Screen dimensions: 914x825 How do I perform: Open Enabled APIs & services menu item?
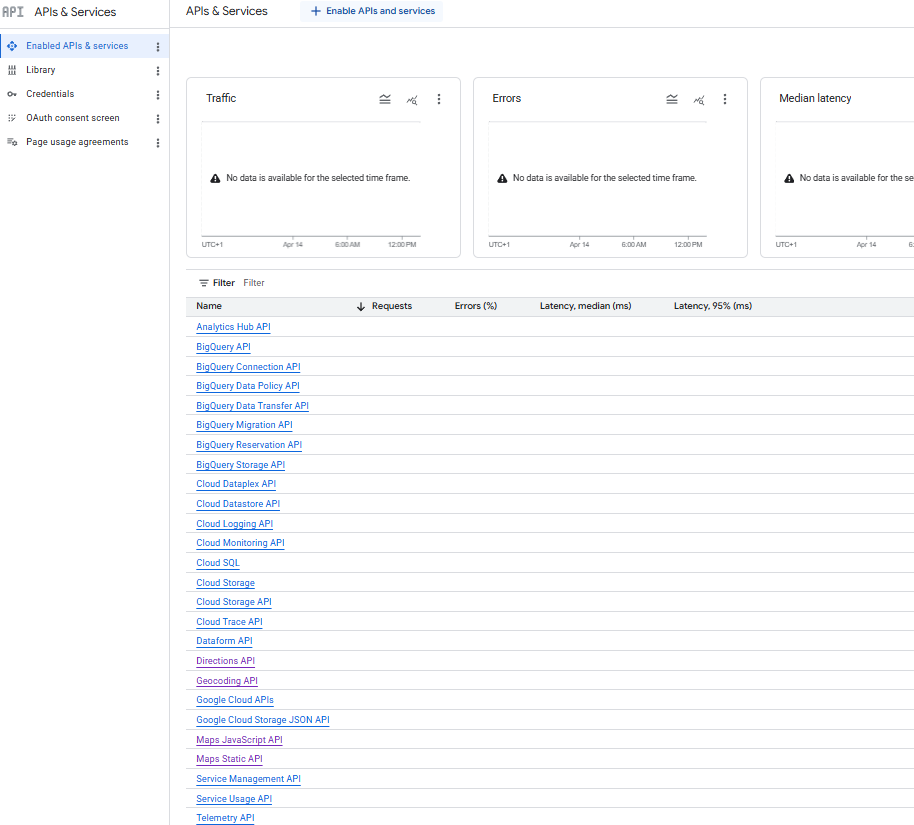click(x=85, y=45)
